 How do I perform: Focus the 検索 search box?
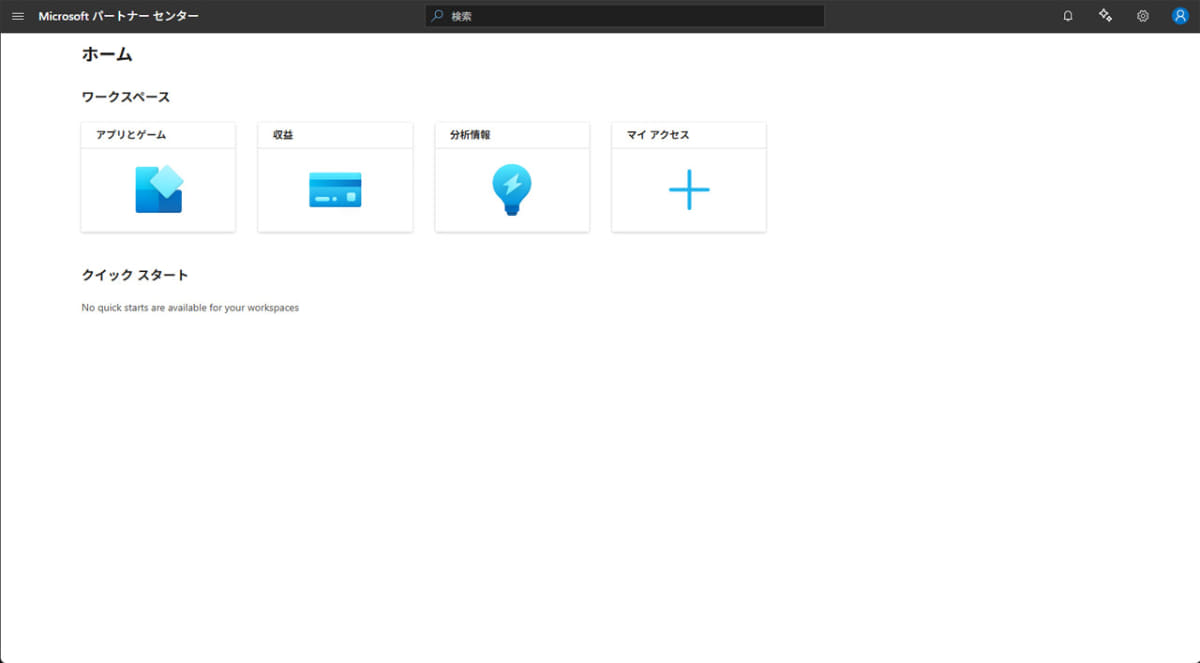[625, 16]
